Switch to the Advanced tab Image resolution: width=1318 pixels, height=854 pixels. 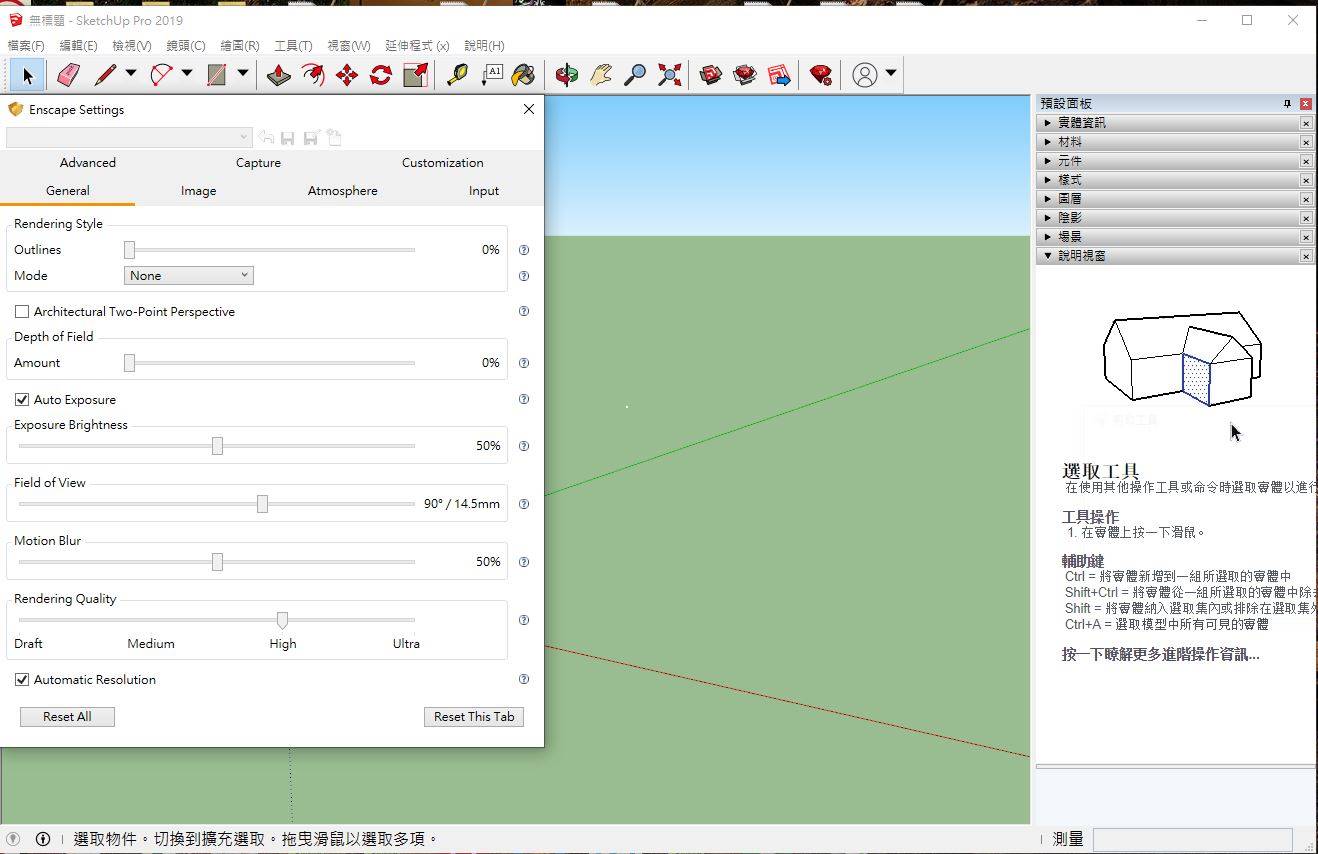point(88,163)
